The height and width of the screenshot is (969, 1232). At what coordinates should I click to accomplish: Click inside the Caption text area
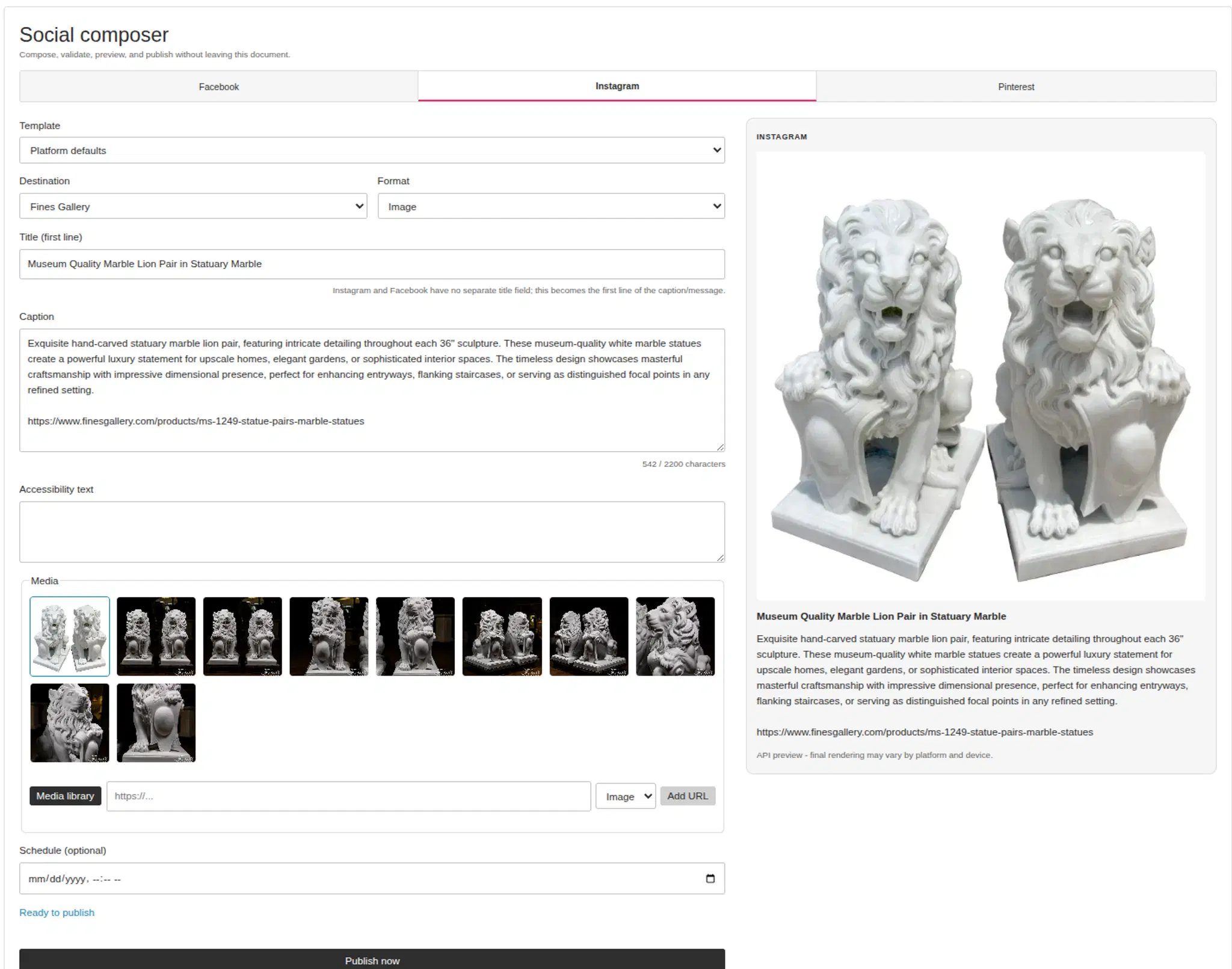pyautogui.click(x=372, y=390)
